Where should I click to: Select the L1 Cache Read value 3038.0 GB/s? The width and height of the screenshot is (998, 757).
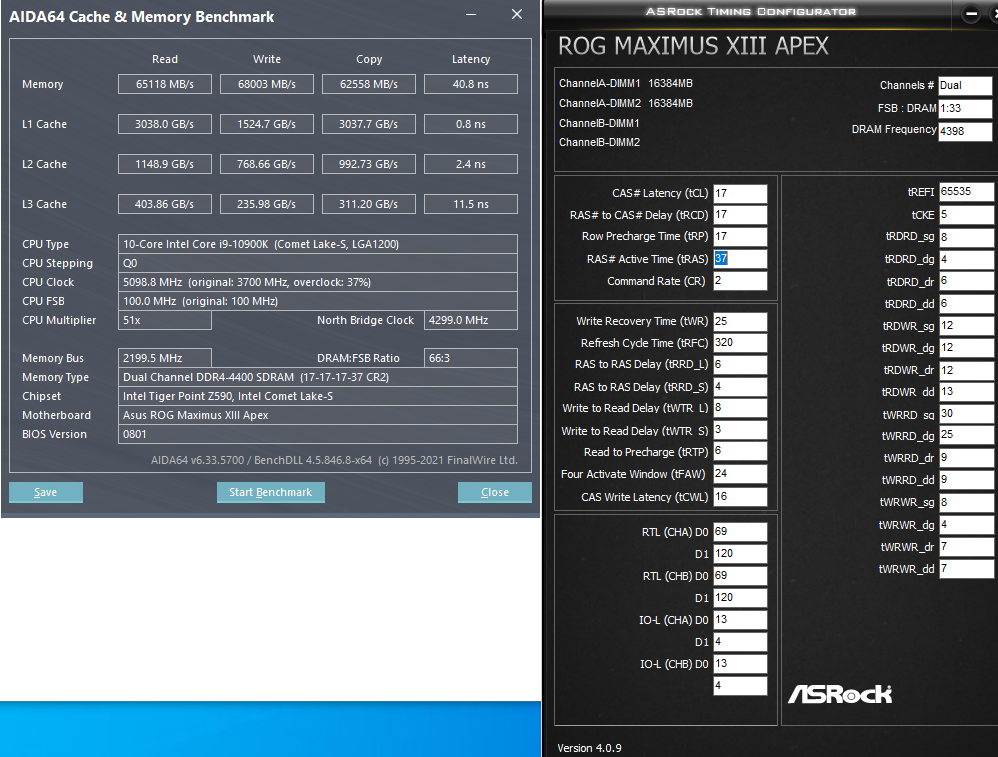tap(165, 124)
